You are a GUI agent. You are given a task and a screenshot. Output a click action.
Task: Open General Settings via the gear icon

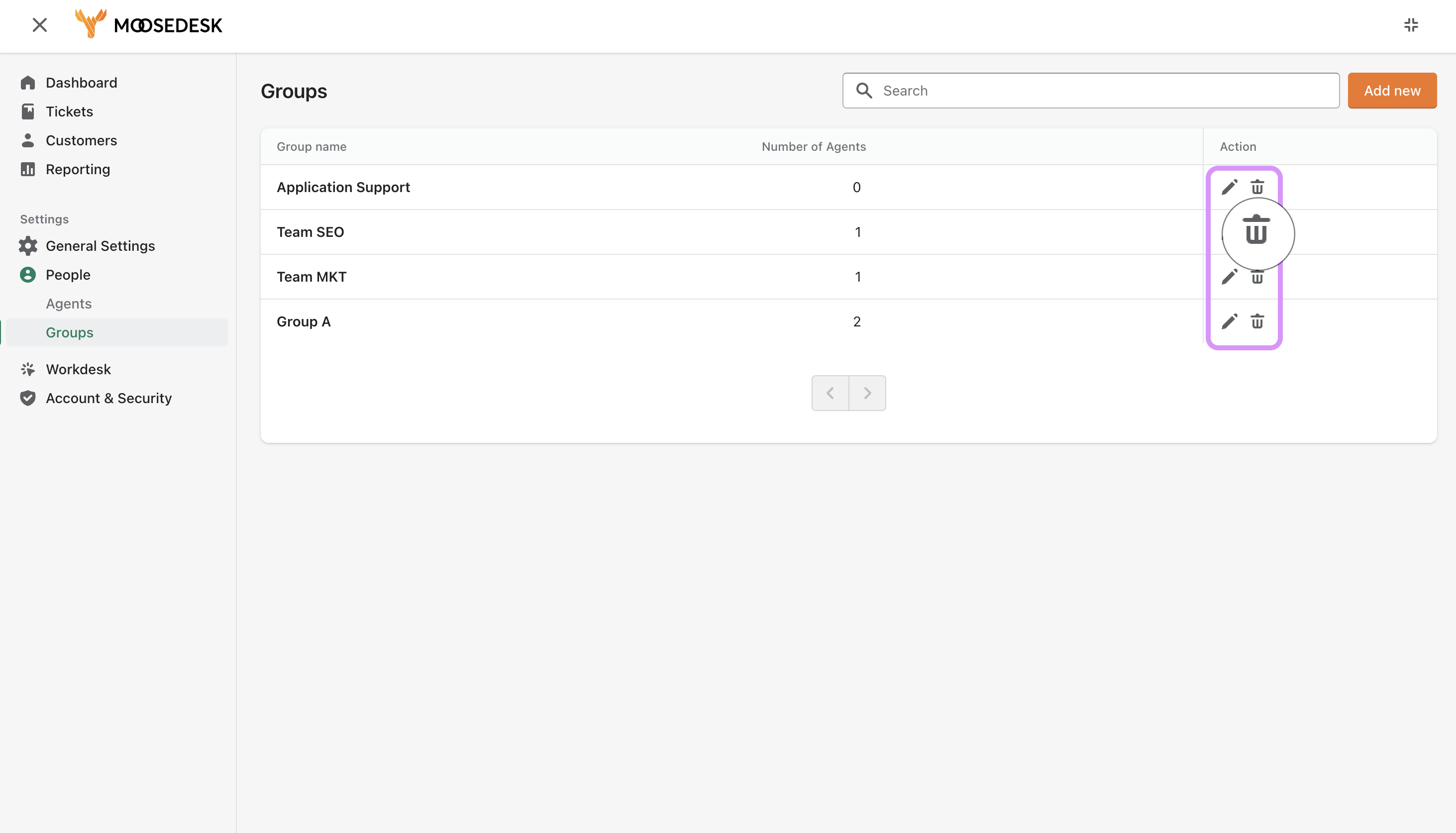pos(27,246)
